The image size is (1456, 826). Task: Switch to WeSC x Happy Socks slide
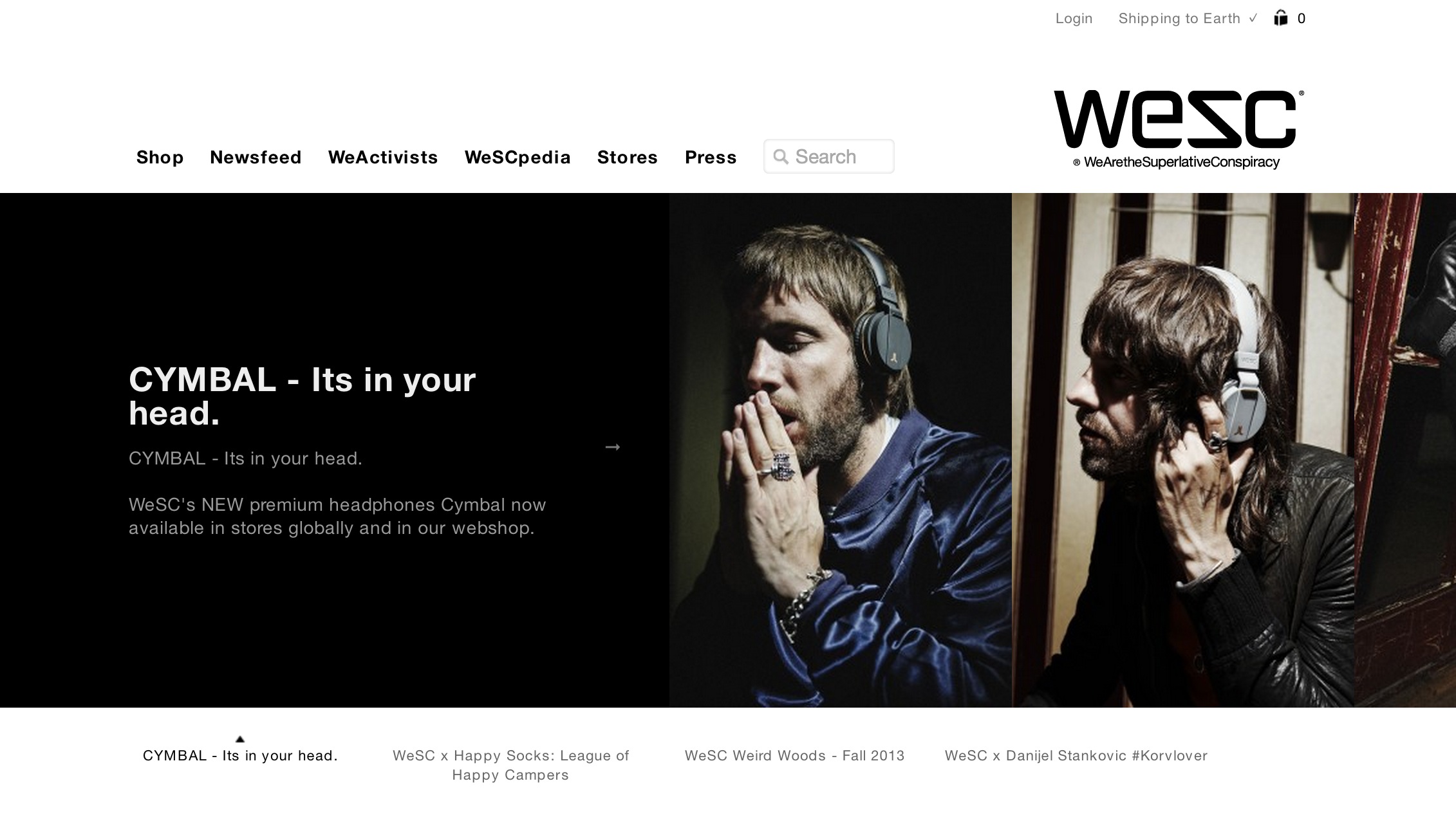(x=510, y=765)
